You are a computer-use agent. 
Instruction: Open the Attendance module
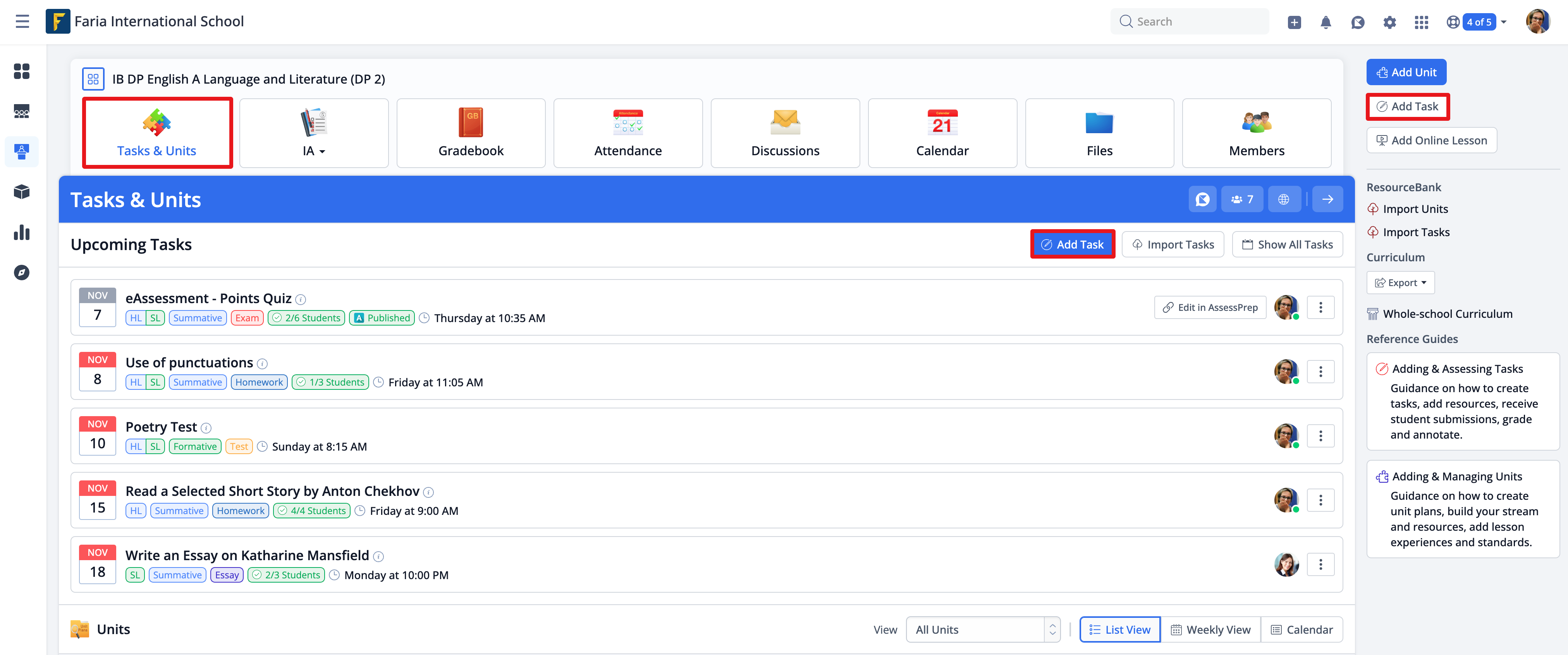[x=628, y=132]
